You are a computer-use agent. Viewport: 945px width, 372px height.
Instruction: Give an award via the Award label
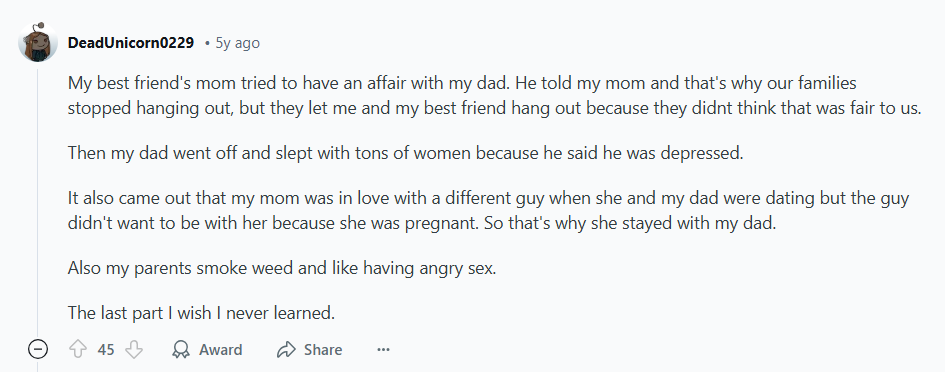(x=221, y=350)
